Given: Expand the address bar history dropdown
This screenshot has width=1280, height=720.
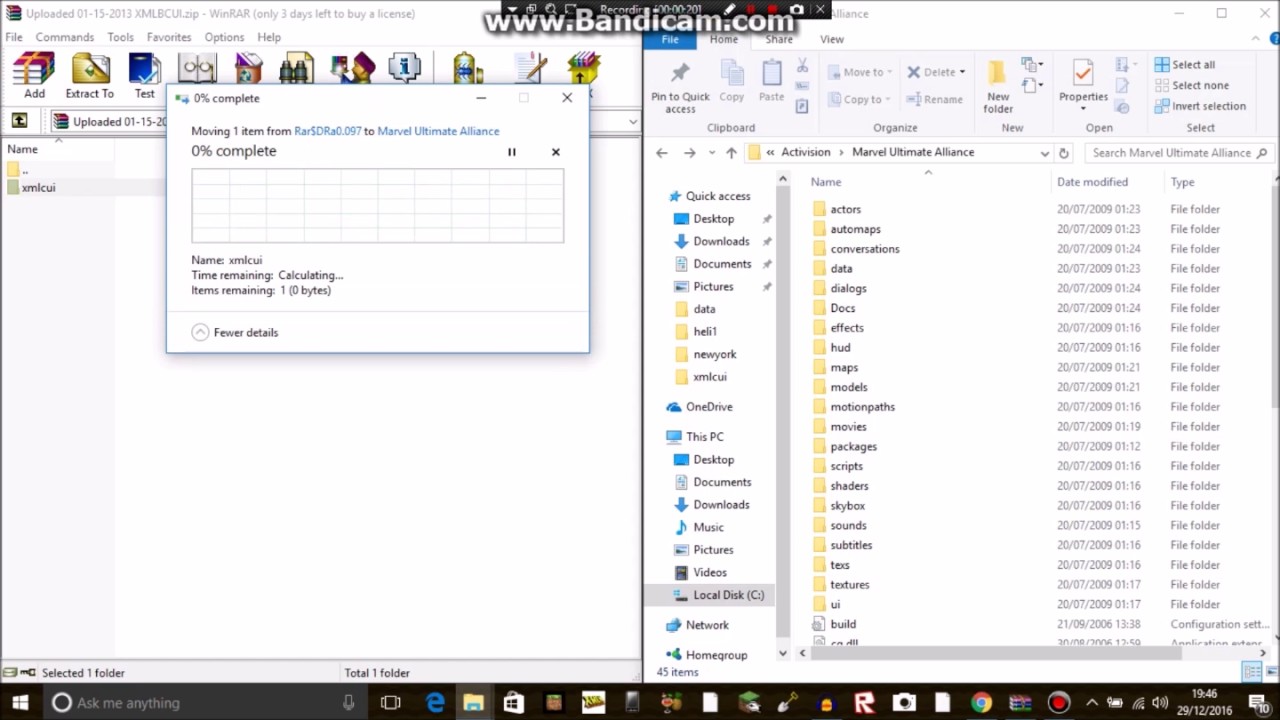Looking at the screenshot, I should pyautogui.click(x=1044, y=153).
